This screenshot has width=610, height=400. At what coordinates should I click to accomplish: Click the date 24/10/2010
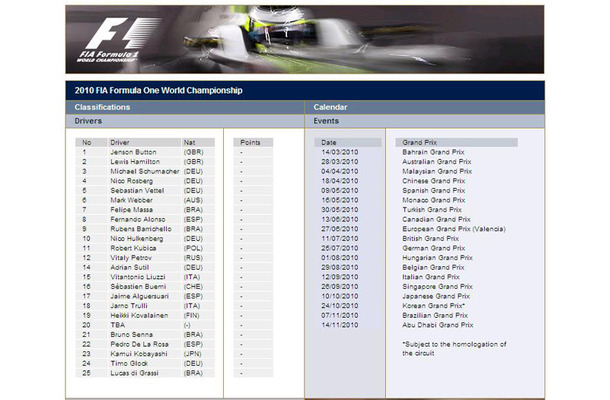tap(340, 306)
